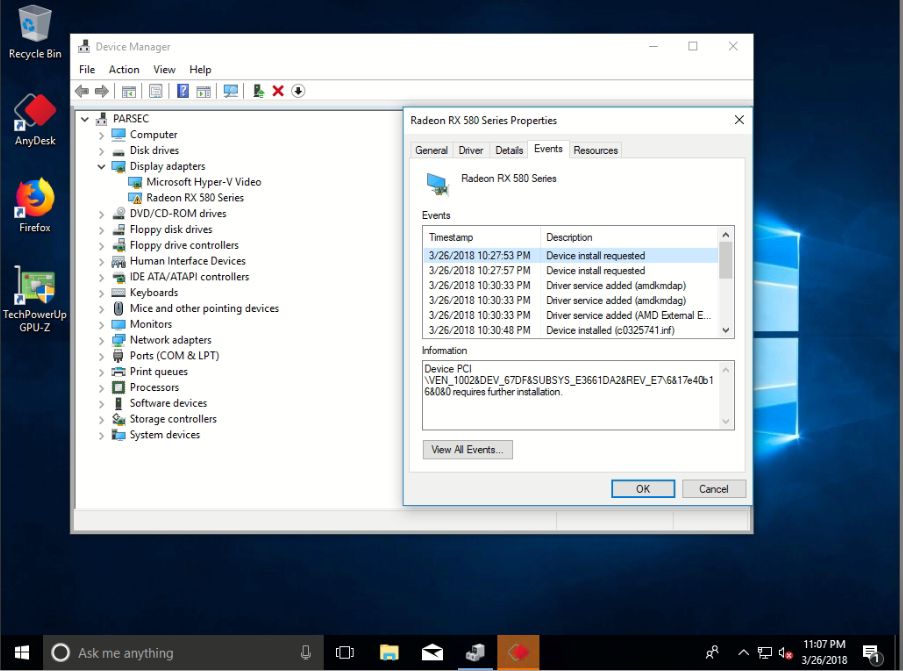This screenshot has height=671, width=903.
Task: Open the Help menu
Action: [200, 69]
